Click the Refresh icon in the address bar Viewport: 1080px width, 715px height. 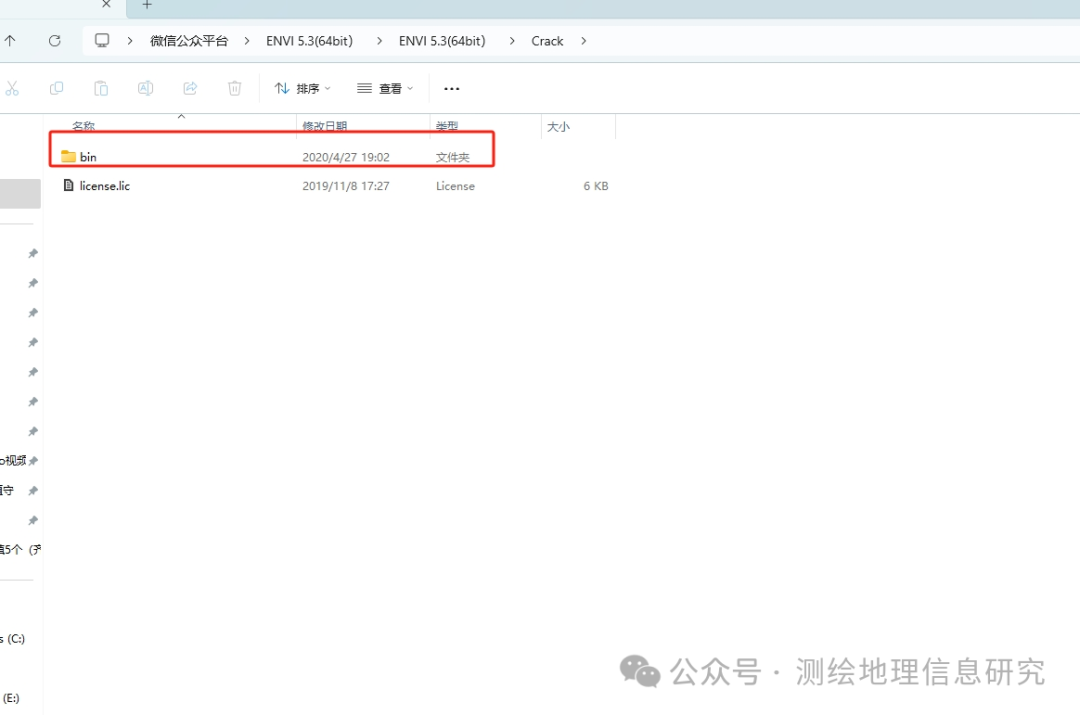click(x=55, y=40)
